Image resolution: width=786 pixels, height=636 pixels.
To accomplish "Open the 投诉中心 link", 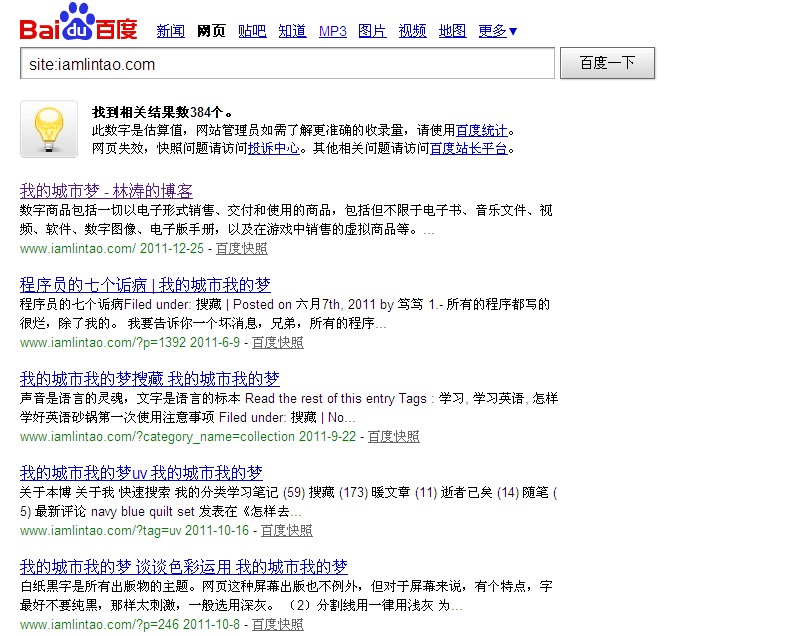I will (274, 148).
